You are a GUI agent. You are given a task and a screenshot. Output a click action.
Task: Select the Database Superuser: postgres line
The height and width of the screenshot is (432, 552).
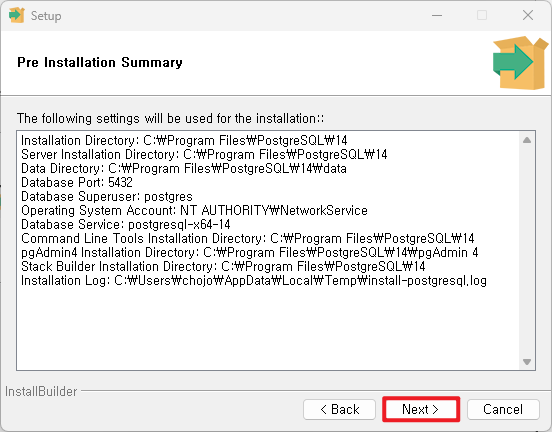pos(107,196)
